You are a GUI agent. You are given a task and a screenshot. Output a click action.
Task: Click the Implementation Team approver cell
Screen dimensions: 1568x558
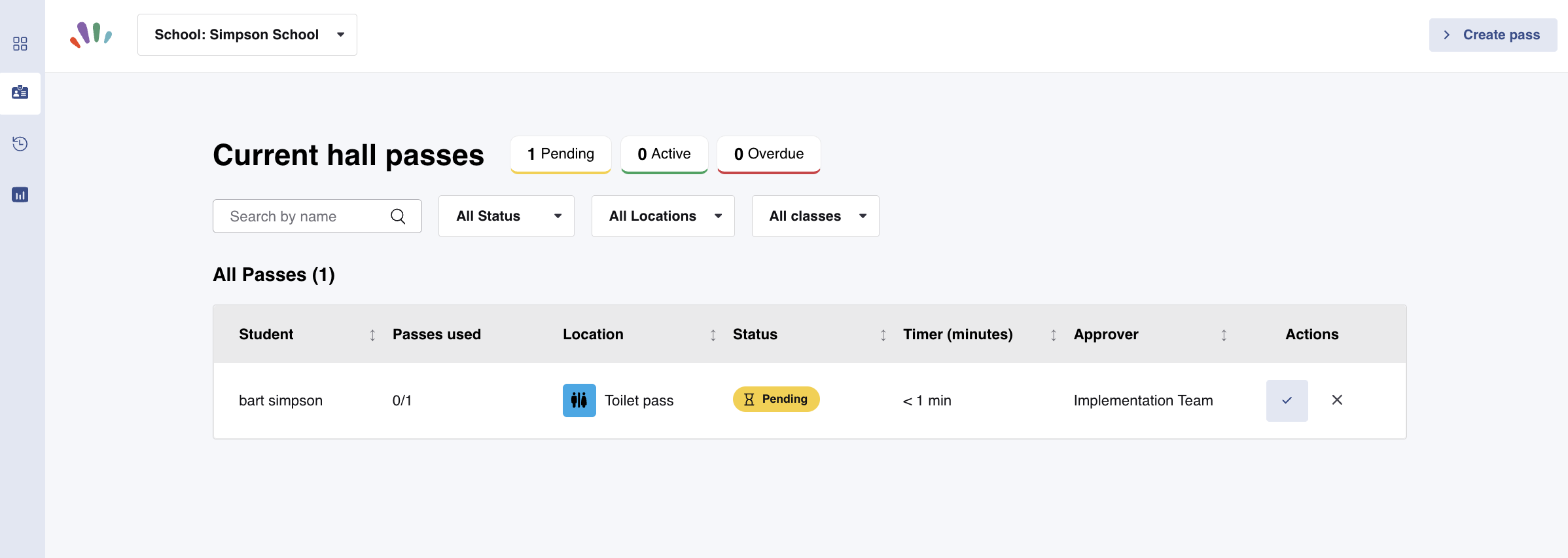click(x=1143, y=400)
